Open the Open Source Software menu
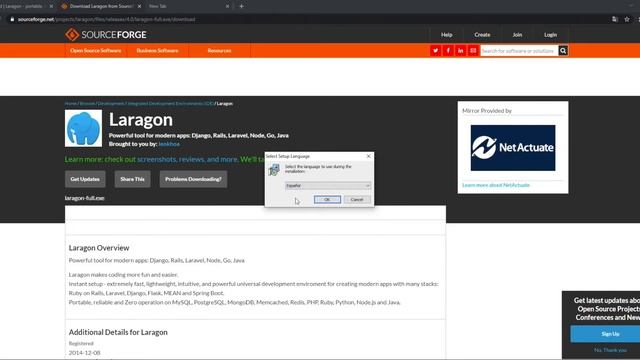640x360 pixels. point(96,51)
